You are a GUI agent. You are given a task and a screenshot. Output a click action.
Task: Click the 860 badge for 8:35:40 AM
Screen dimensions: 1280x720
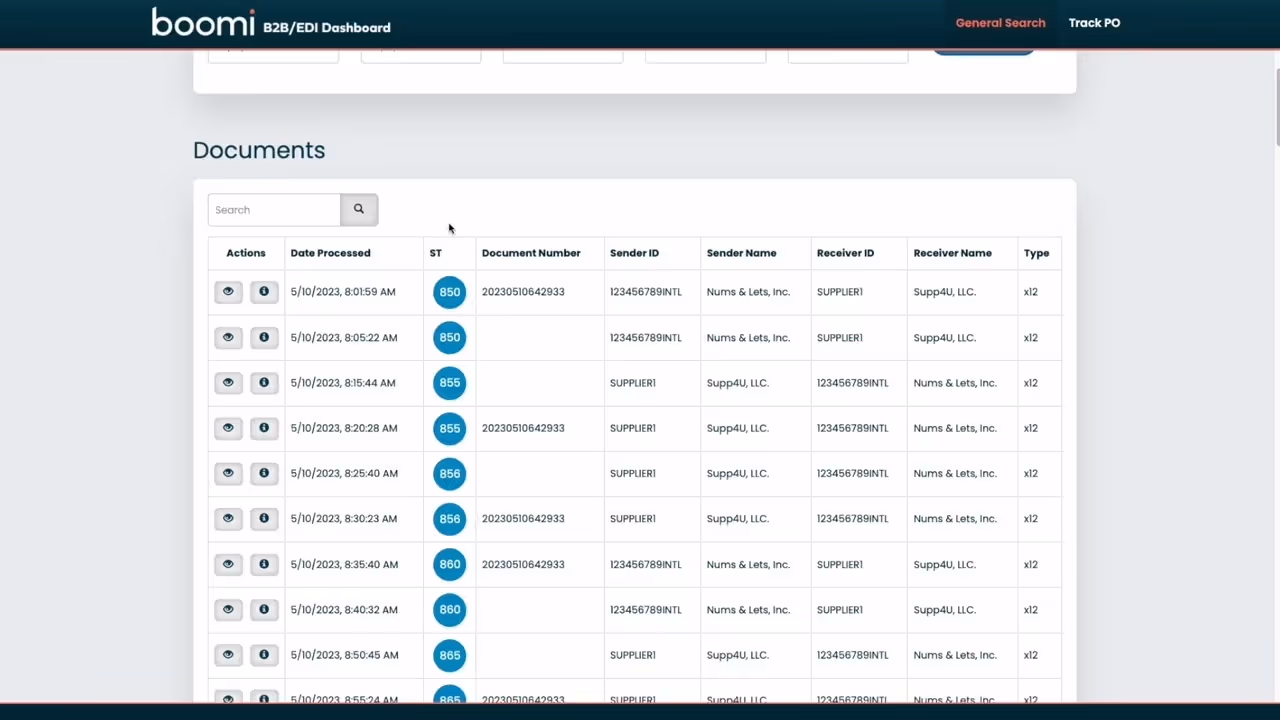click(450, 564)
